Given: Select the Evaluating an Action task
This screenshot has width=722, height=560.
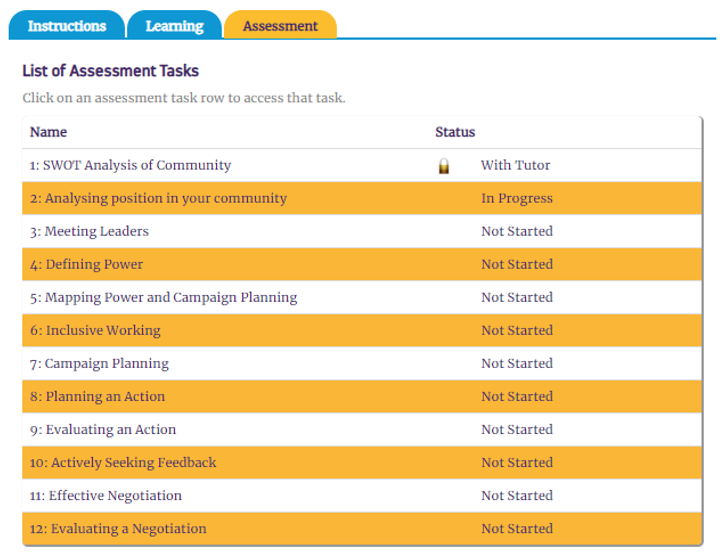Looking at the screenshot, I should coord(102,429).
